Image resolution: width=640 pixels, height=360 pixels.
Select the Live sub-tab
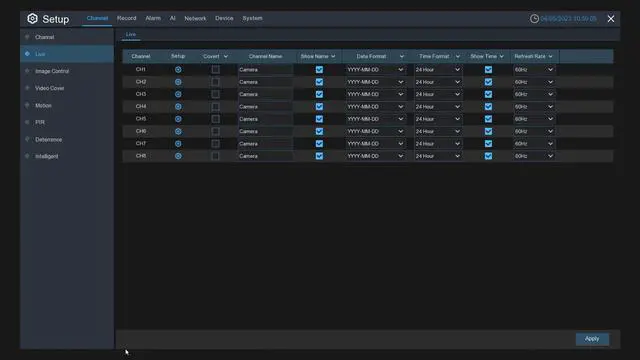click(131, 34)
